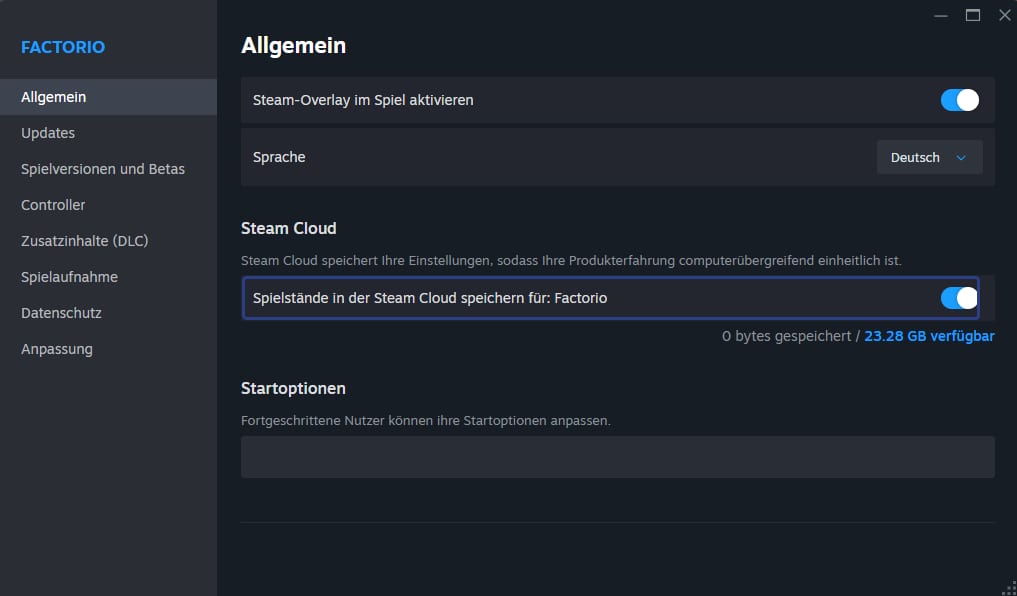Click the Allgemein page heading
Image resolution: width=1017 pixels, height=596 pixels.
(293, 46)
